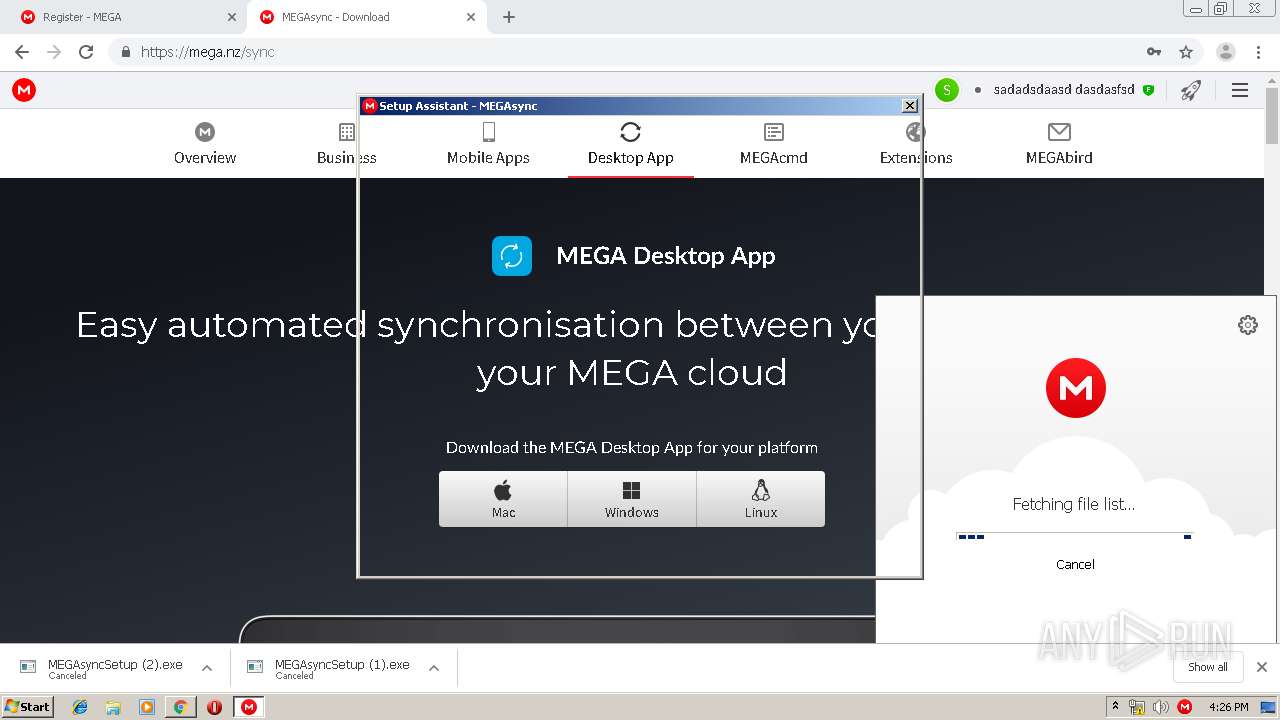Click the blue MEGA Desktop App sync icon
This screenshot has height=720, width=1280.
(x=512, y=256)
